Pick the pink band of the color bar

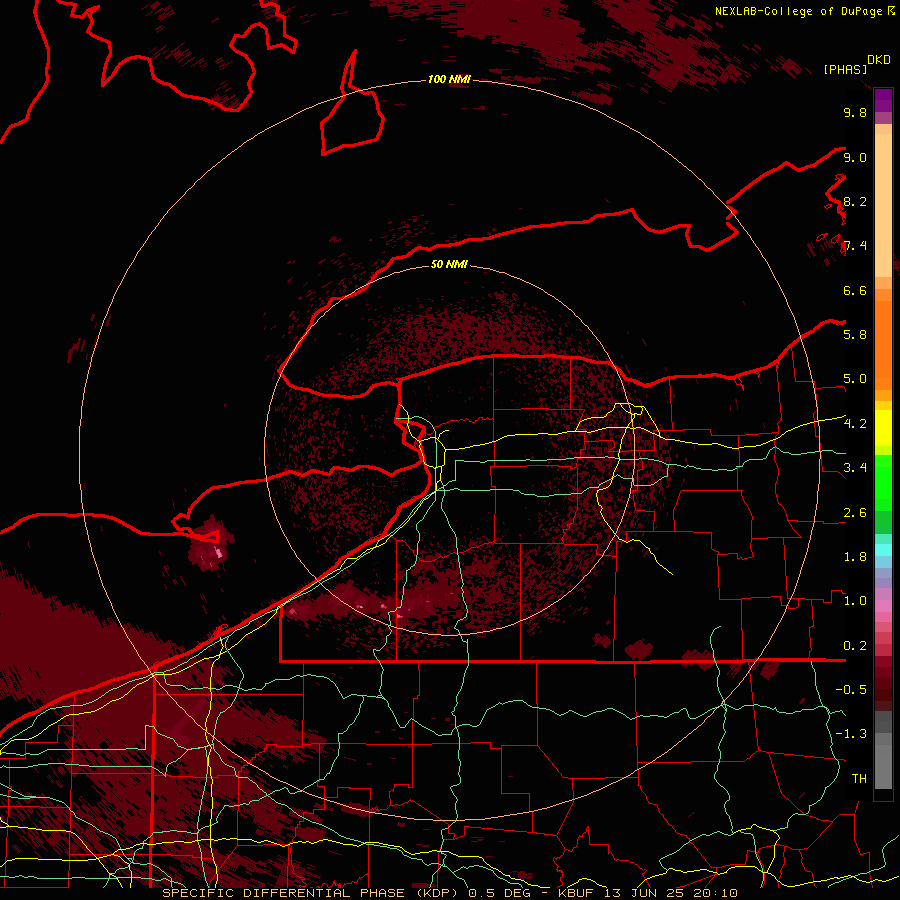pos(883,606)
